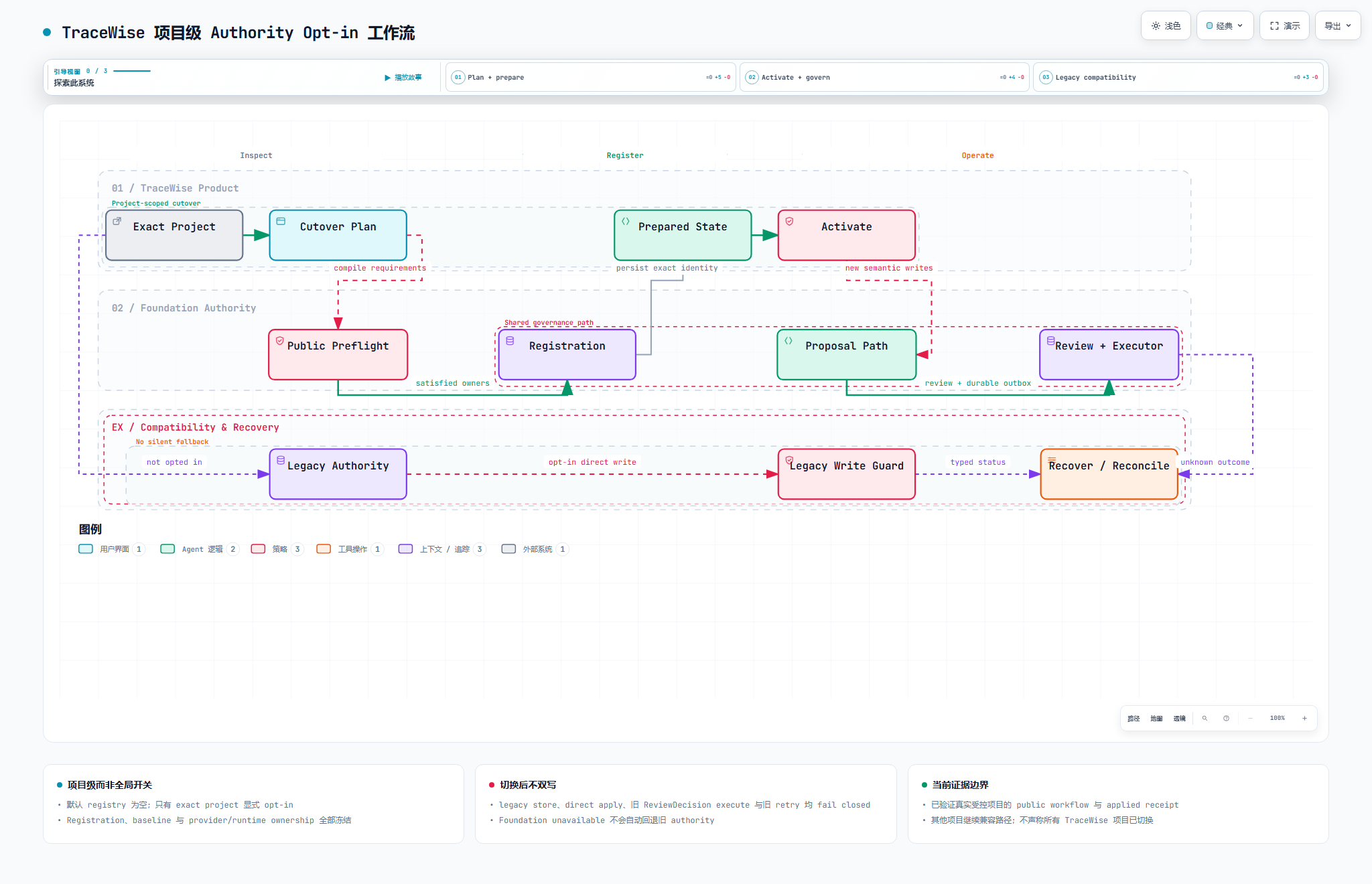Screen dimensions: 1372x884
Task: Click the Inspect lane label
Action: coord(256,155)
